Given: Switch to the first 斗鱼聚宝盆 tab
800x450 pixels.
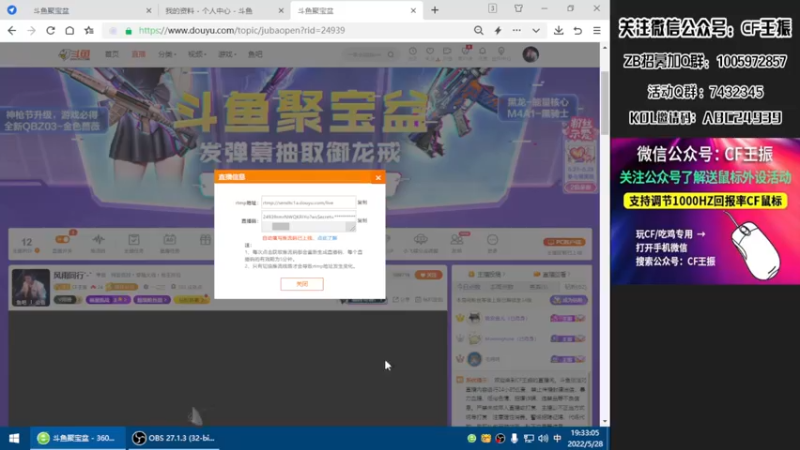Looking at the screenshot, I should pyautogui.click(x=92, y=10).
